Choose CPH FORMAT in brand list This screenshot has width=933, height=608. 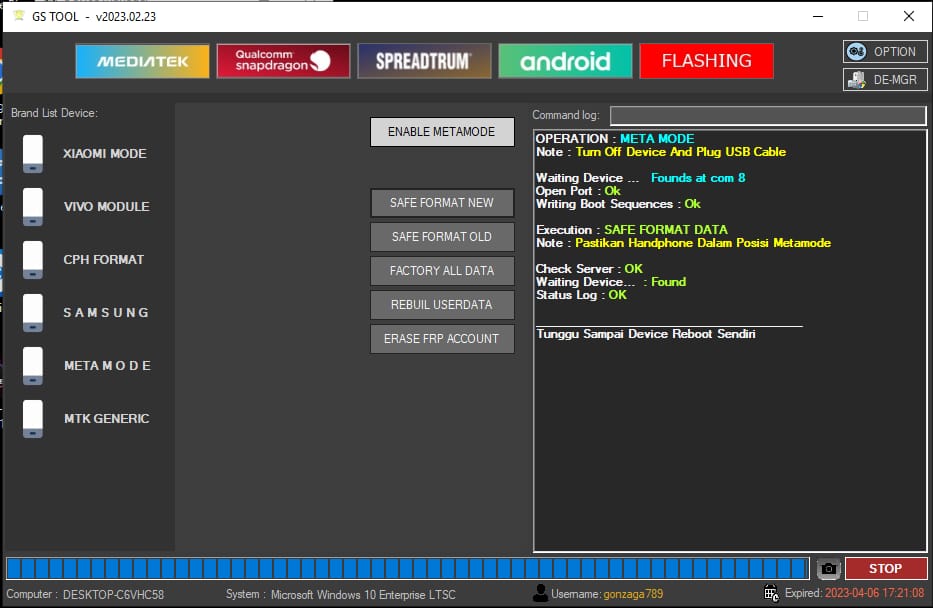104,259
